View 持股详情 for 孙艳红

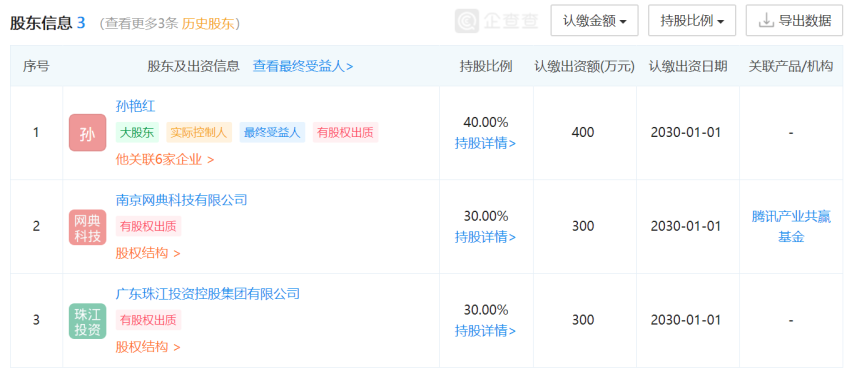[485, 143]
